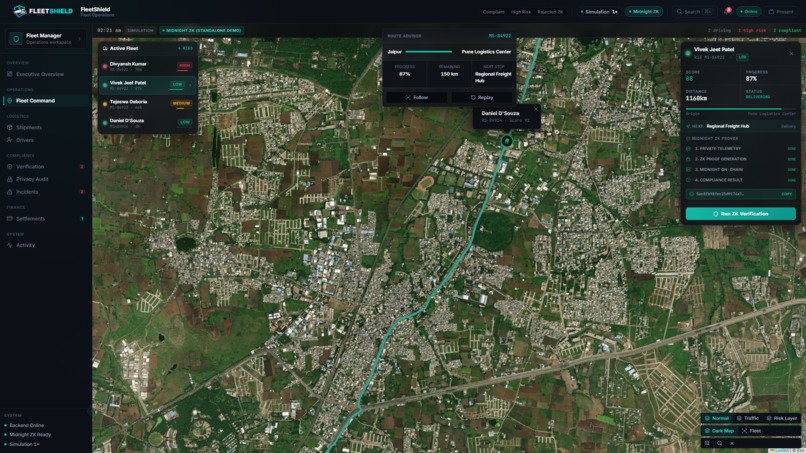Toggle the Online status pill
The height and width of the screenshot is (453, 806).
(748, 11)
